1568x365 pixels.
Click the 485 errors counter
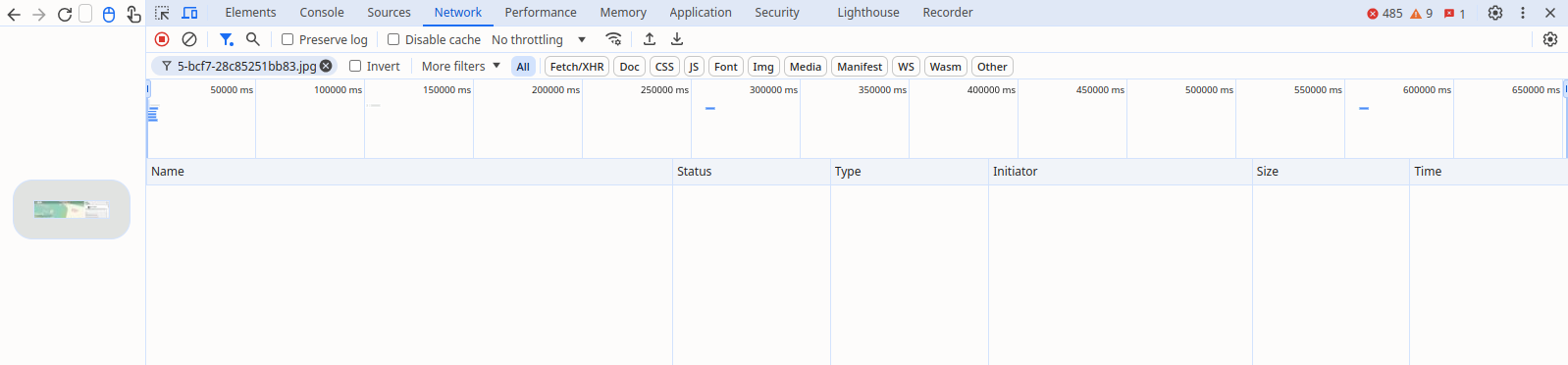tap(1385, 14)
